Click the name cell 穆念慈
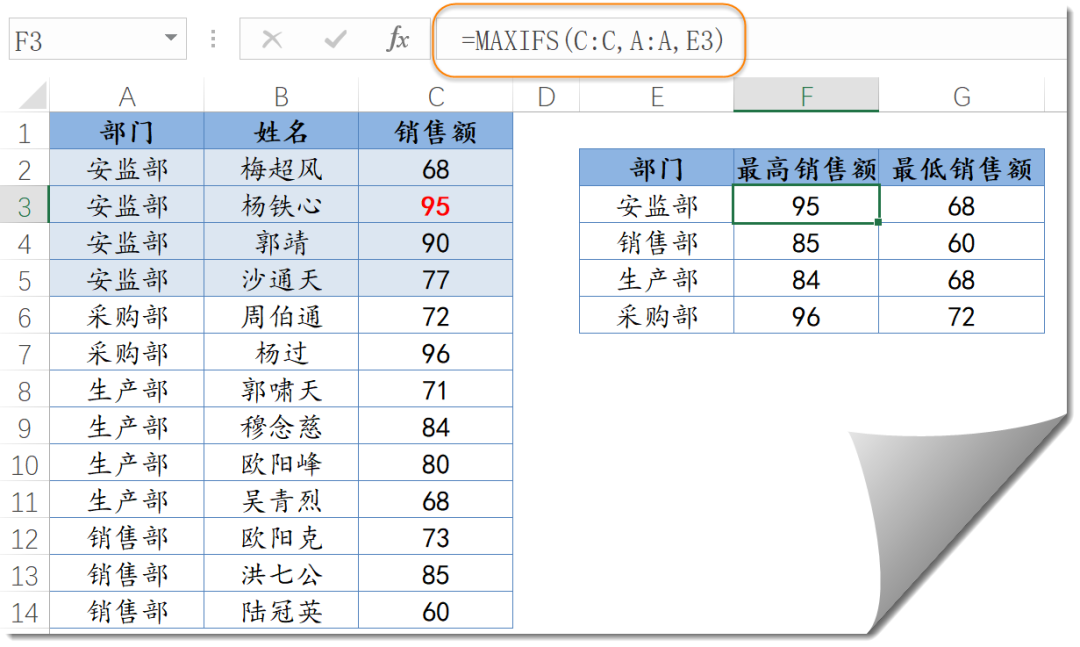Image resolution: width=1080 pixels, height=647 pixels. pos(281,427)
